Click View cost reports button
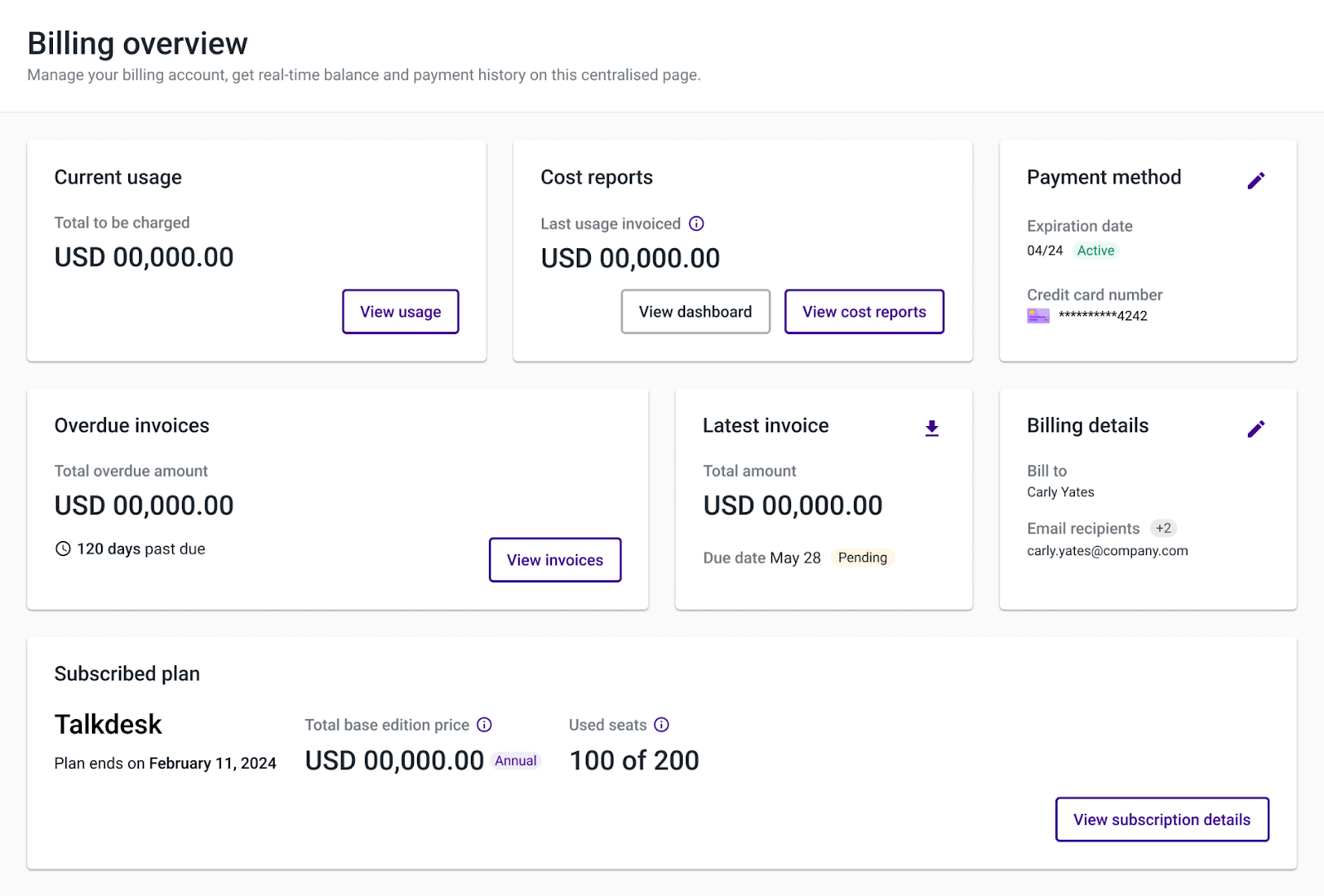This screenshot has width=1324, height=896. coord(865,312)
